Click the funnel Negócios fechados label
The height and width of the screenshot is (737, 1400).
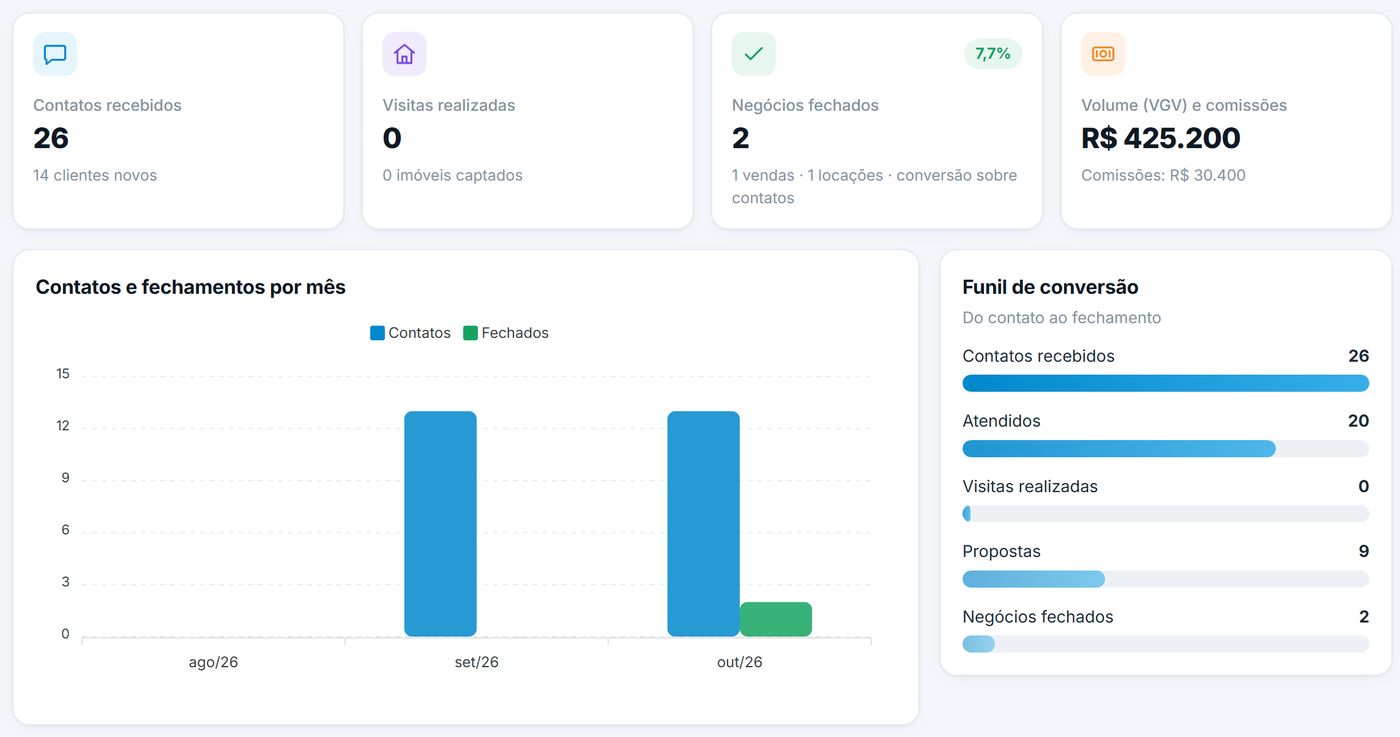pyautogui.click(x=1037, y=617)
